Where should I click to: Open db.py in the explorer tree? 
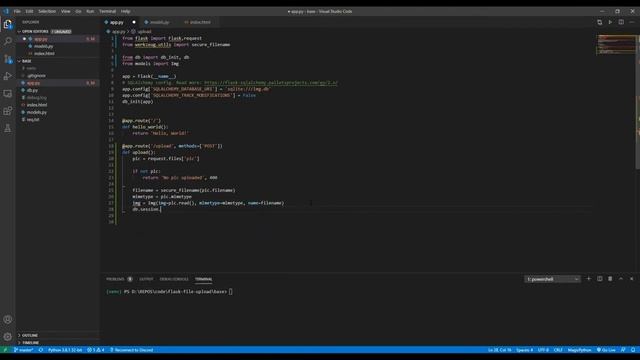(58, 90)
